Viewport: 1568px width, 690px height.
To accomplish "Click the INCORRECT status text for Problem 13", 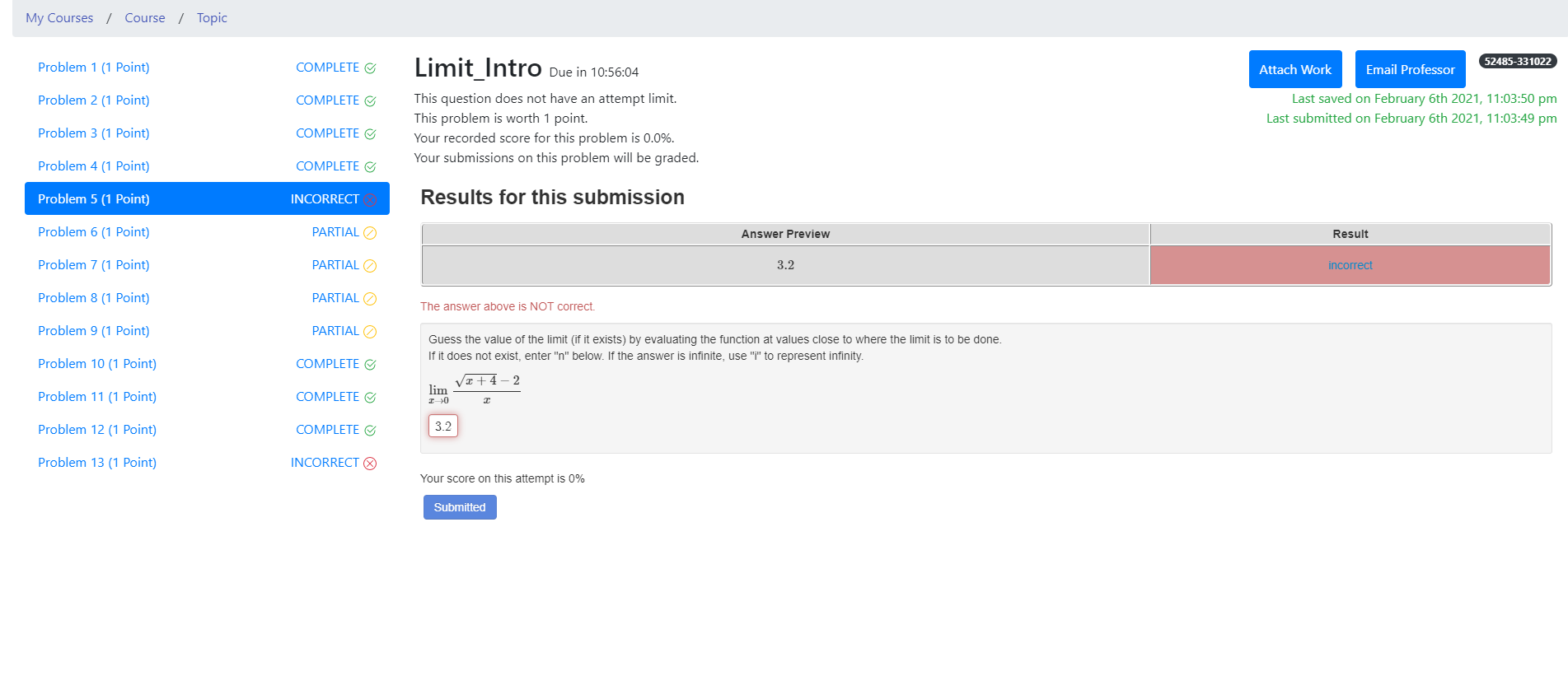I will [x=325, y=463].
